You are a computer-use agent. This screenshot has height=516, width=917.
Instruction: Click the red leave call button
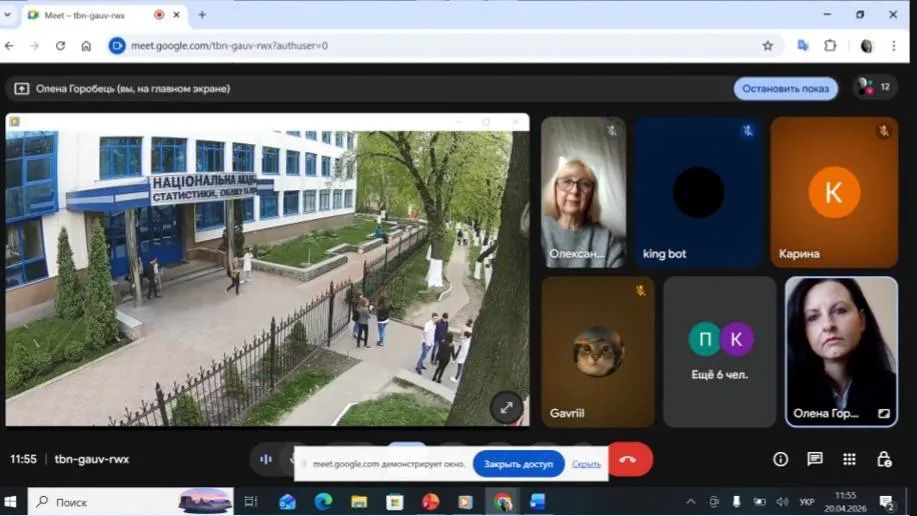(x=628, y=459)
